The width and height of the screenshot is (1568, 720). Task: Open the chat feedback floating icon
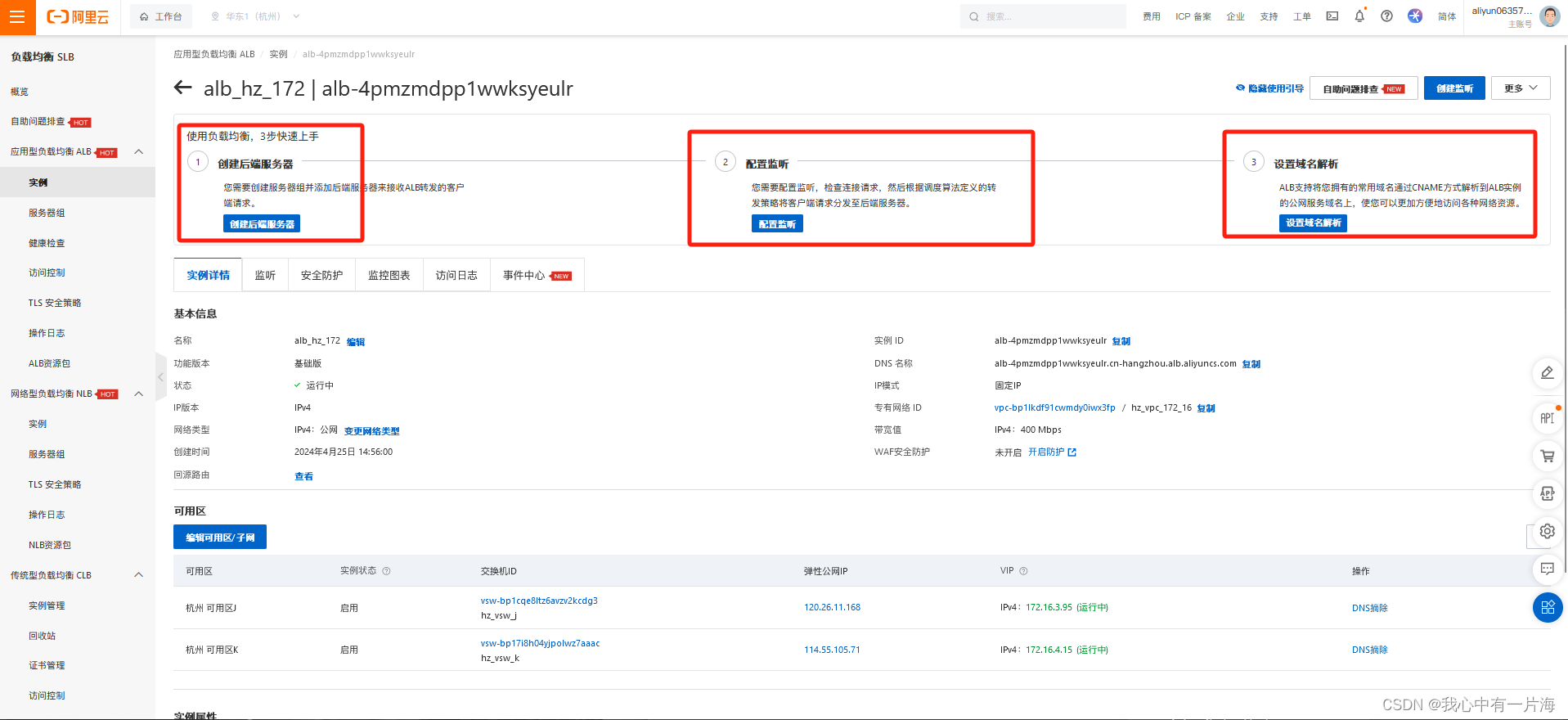[1547, 569]
